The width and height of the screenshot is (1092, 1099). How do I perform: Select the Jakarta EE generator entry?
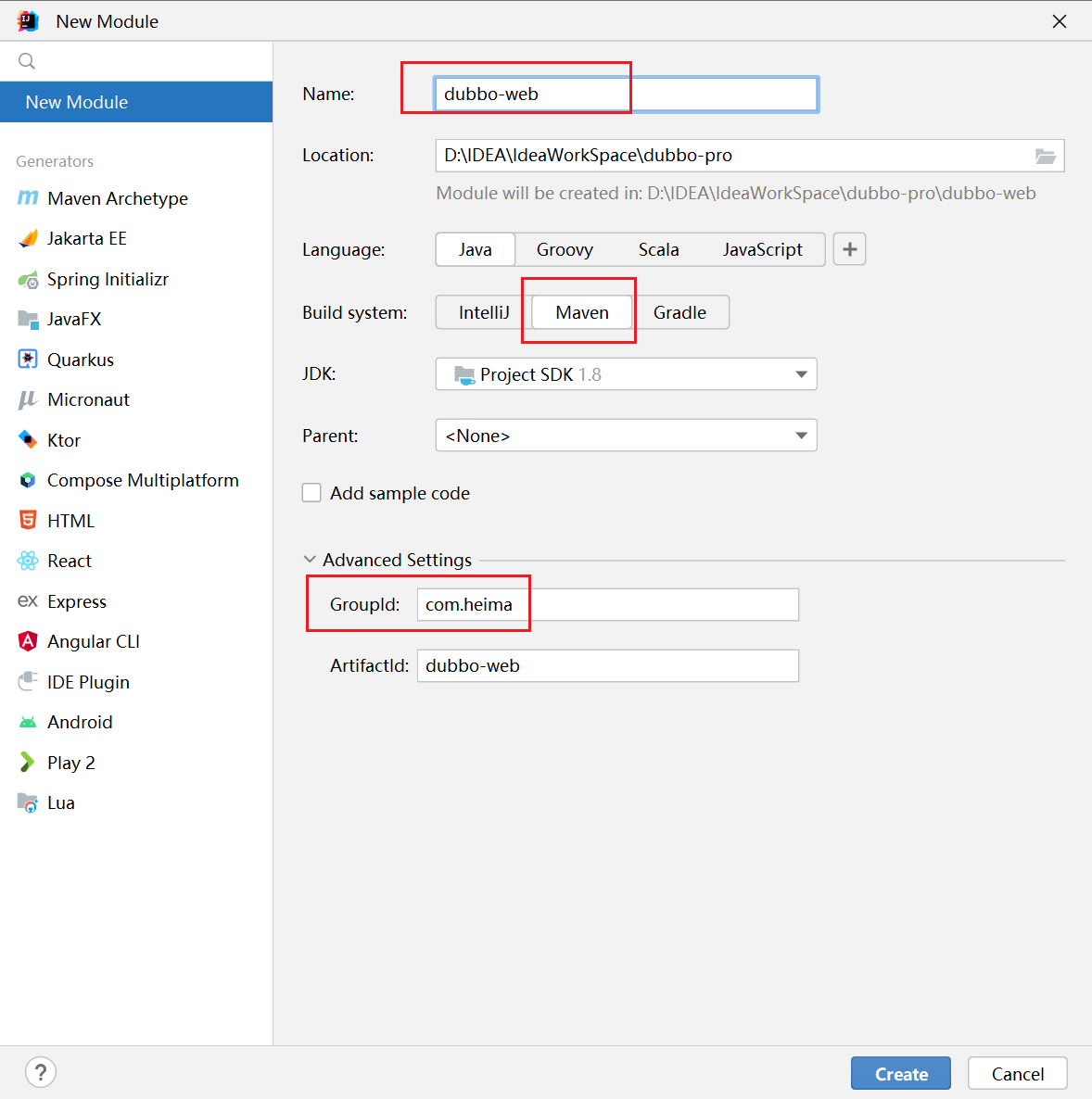(136, 239)
